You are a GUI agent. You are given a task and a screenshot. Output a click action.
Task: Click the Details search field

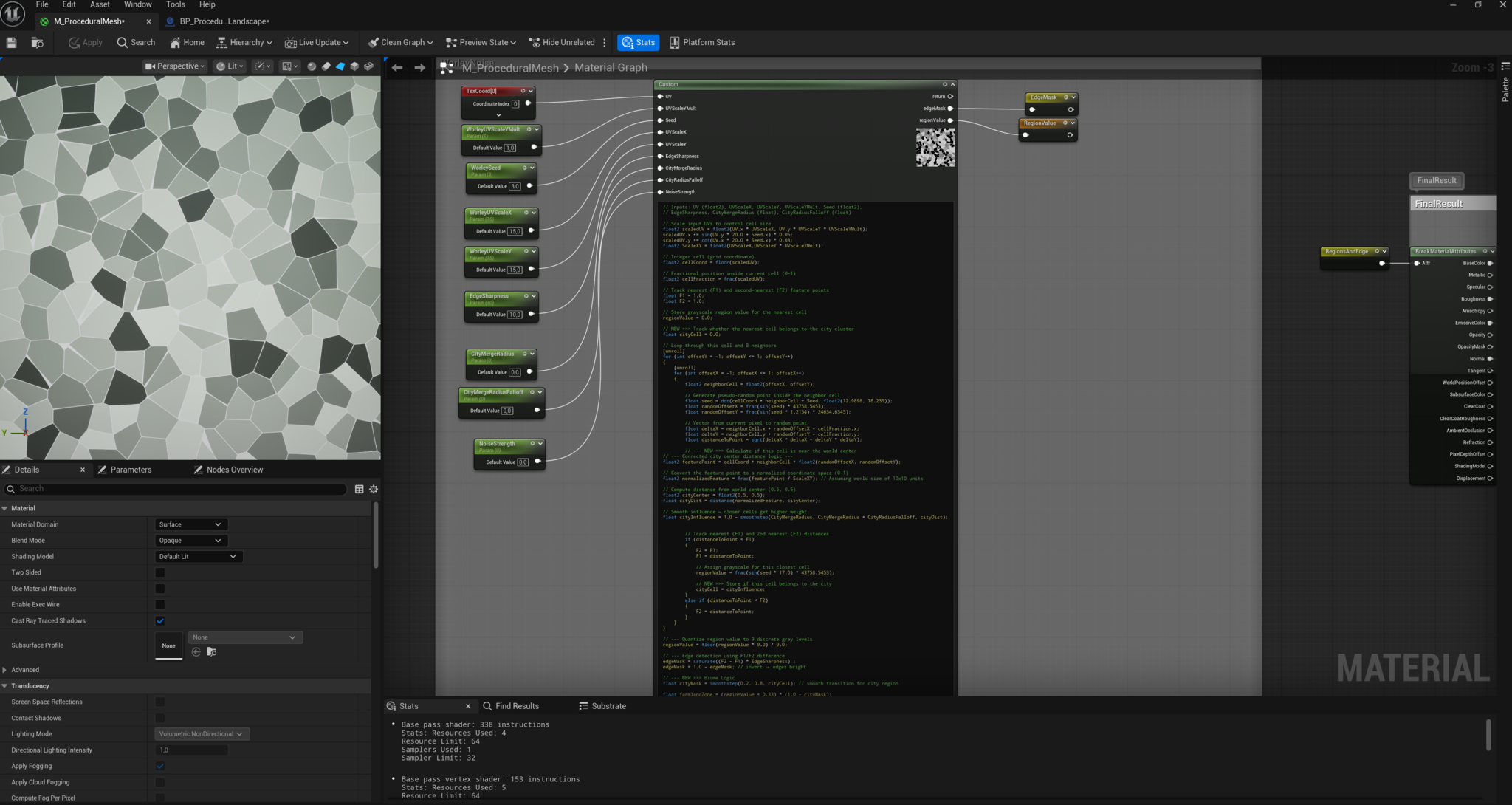176,489
